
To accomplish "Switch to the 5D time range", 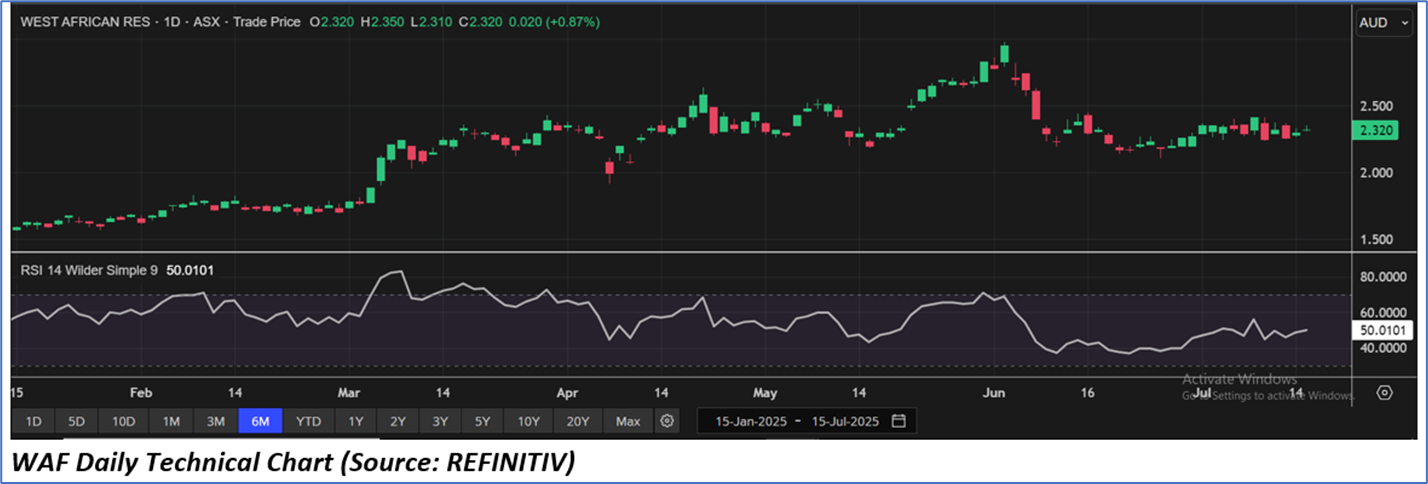I will point(76,421).
